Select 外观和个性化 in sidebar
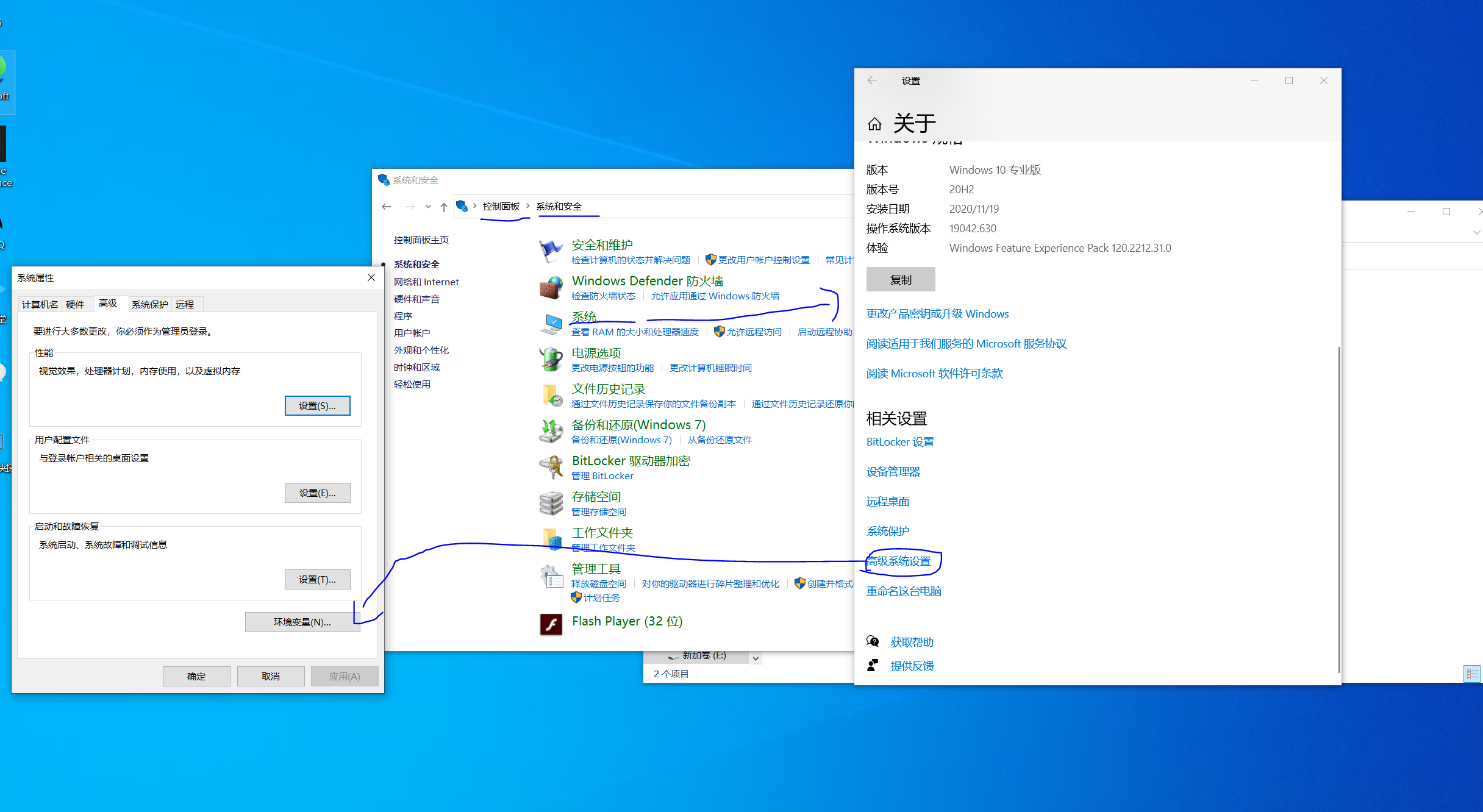This screenshot has width=1483, height=812. [x=421, y=350]
